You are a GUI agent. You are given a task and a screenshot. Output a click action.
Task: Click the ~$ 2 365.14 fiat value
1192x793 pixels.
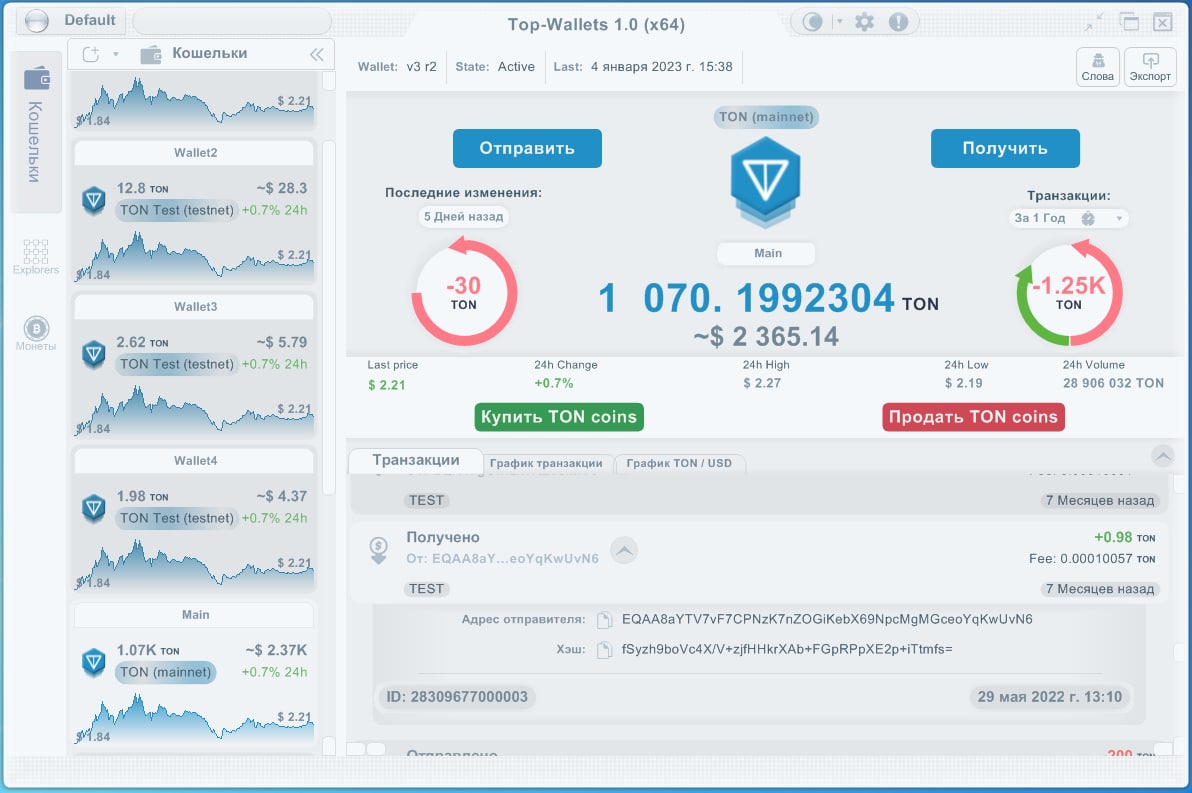tap(766, 337)
